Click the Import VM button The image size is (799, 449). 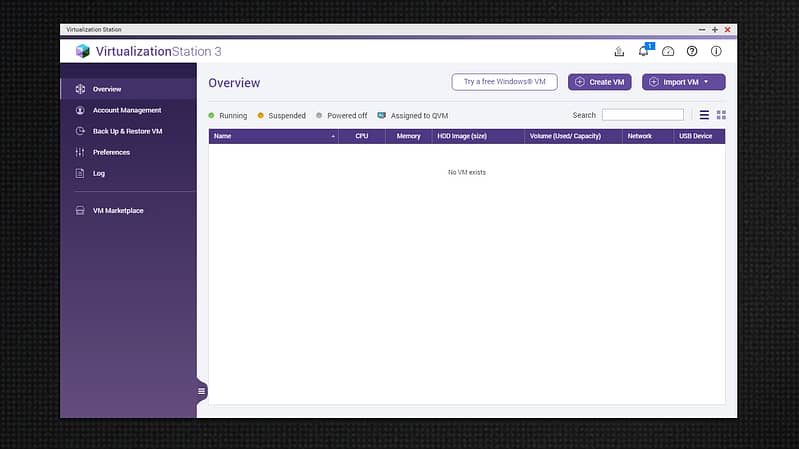pos(684,82)
